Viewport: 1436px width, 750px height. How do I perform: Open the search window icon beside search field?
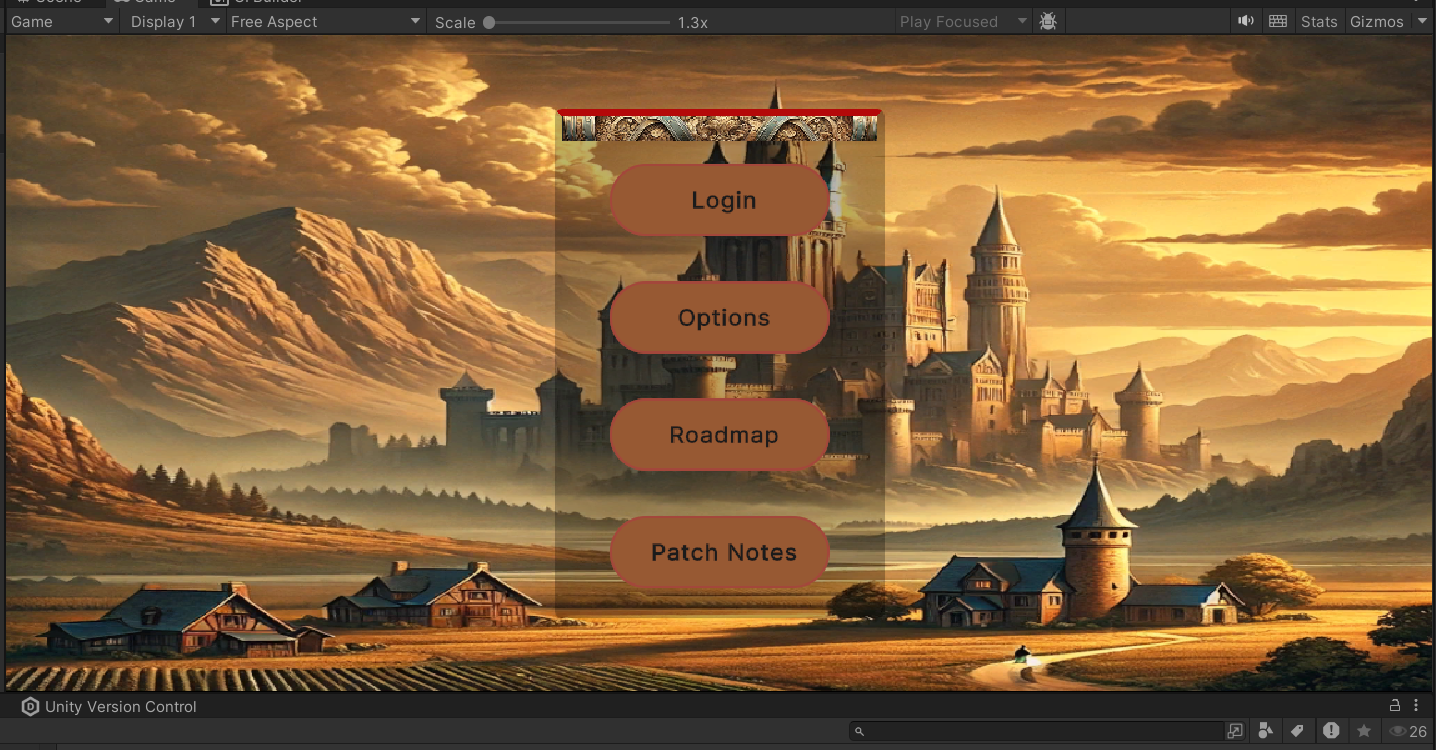tap(1236, 731)
